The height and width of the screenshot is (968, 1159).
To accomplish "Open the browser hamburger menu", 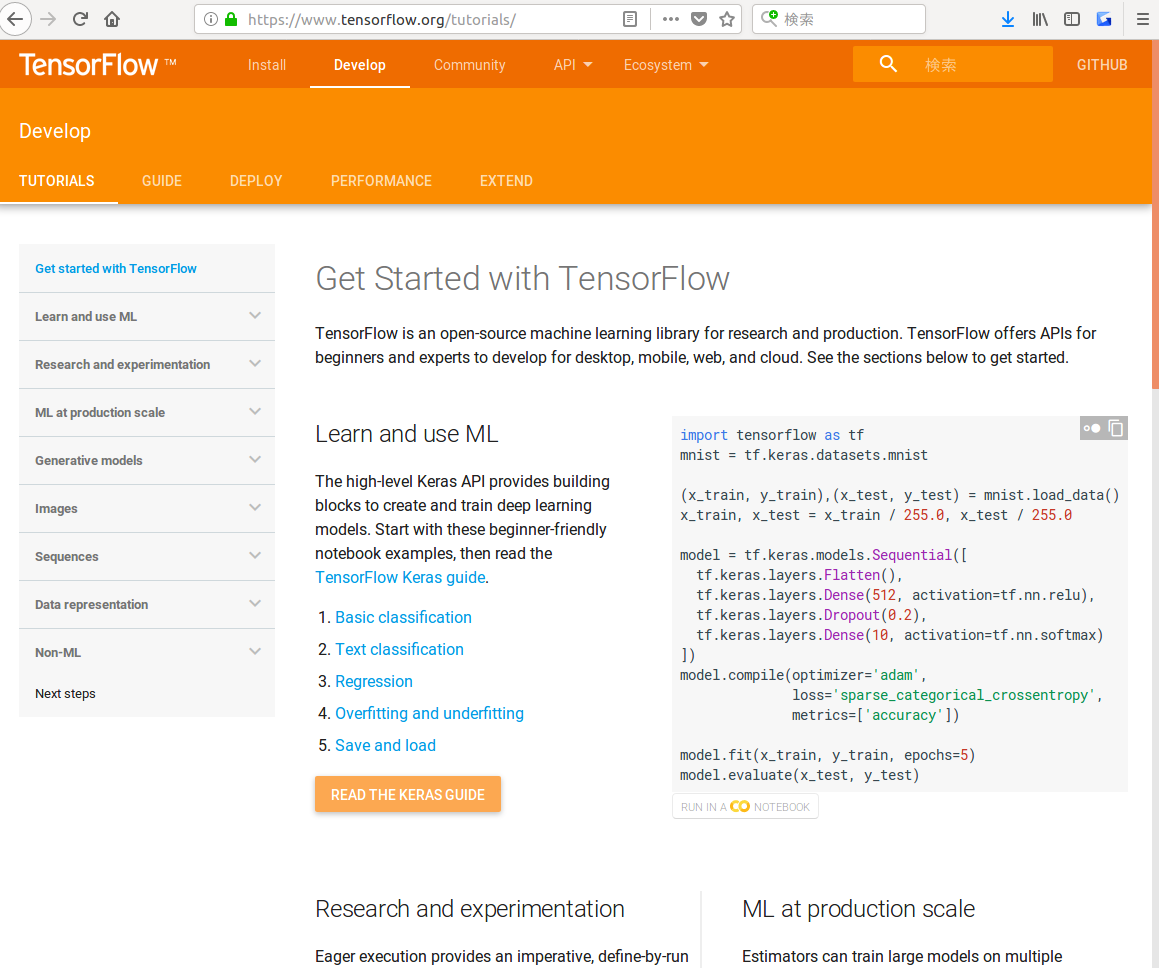I will point(1142,19).
